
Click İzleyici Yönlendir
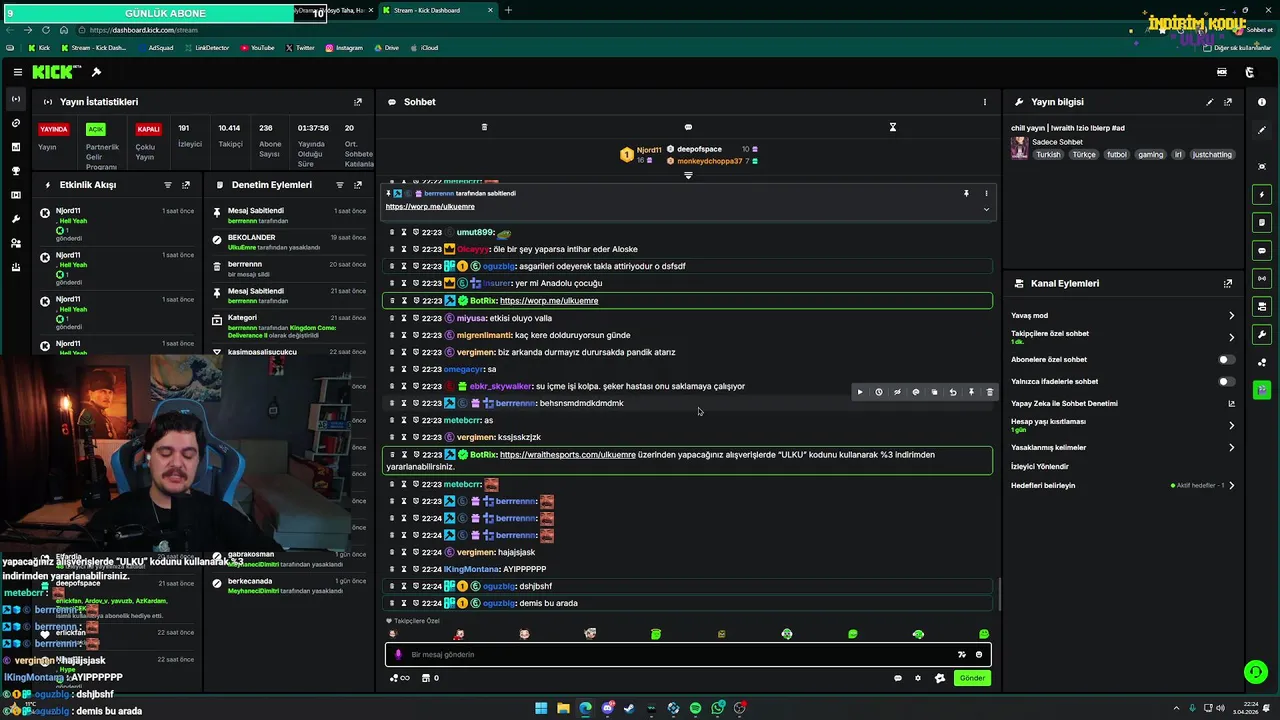[1040, 467]
